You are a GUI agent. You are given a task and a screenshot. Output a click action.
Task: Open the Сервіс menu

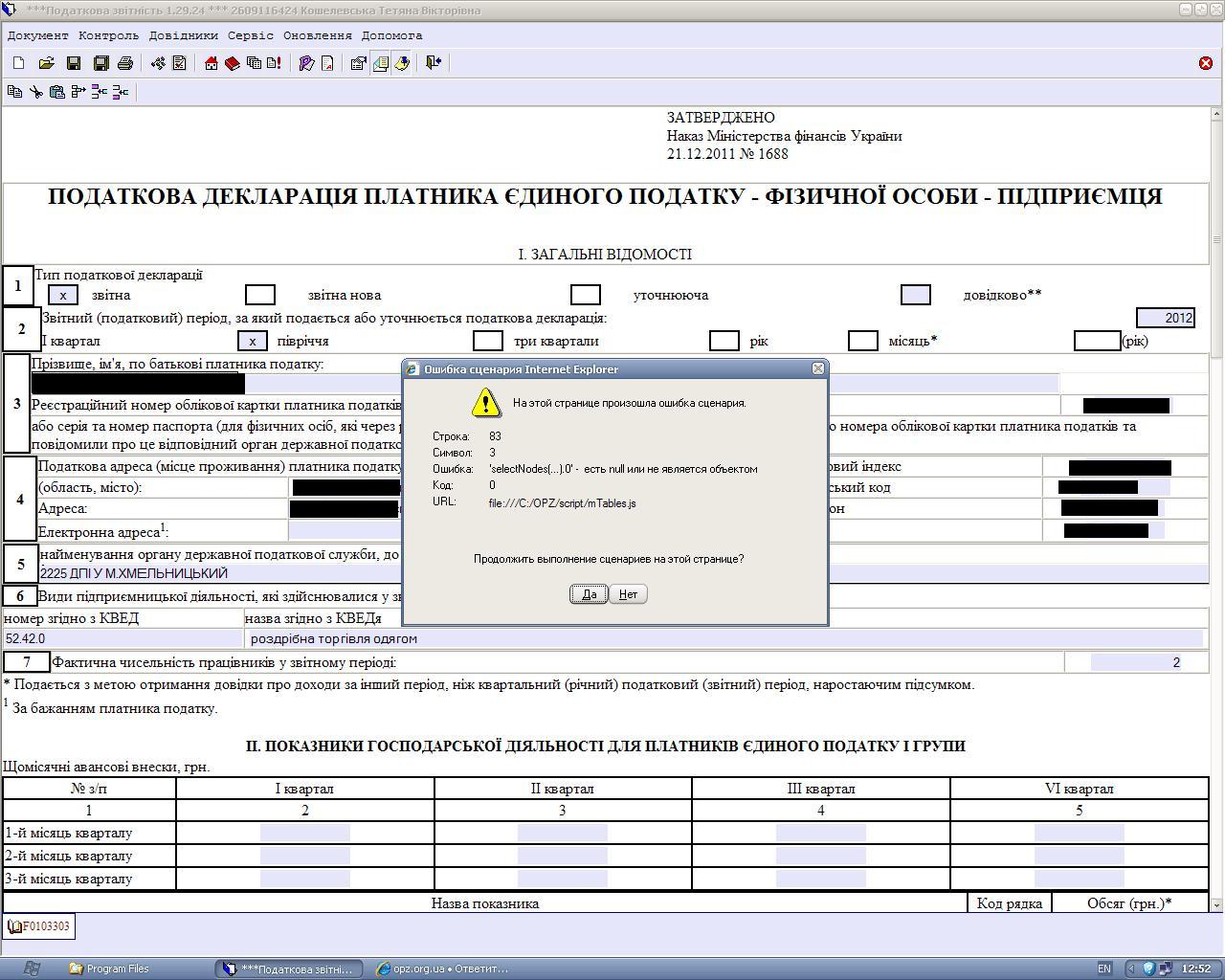point(250,35)
